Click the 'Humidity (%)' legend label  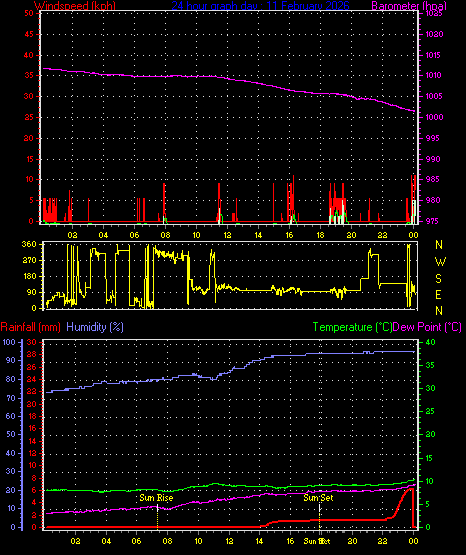[95, 327]
